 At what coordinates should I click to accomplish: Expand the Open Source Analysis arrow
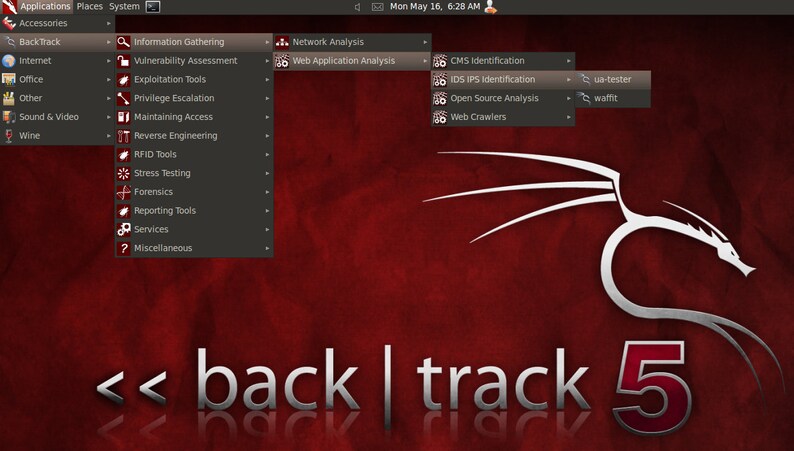569,98
